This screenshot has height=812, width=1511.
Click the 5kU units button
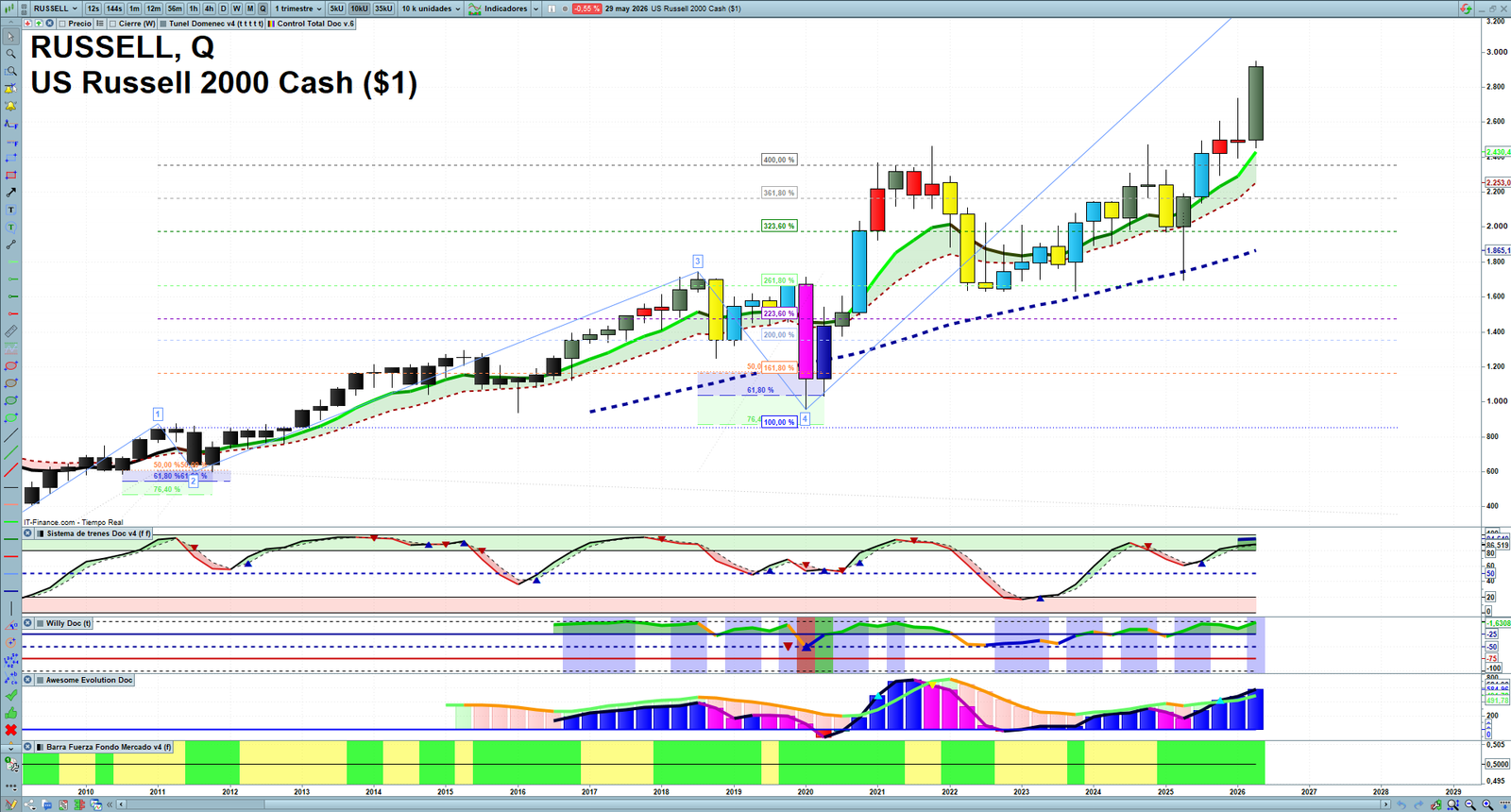[336, 8]
